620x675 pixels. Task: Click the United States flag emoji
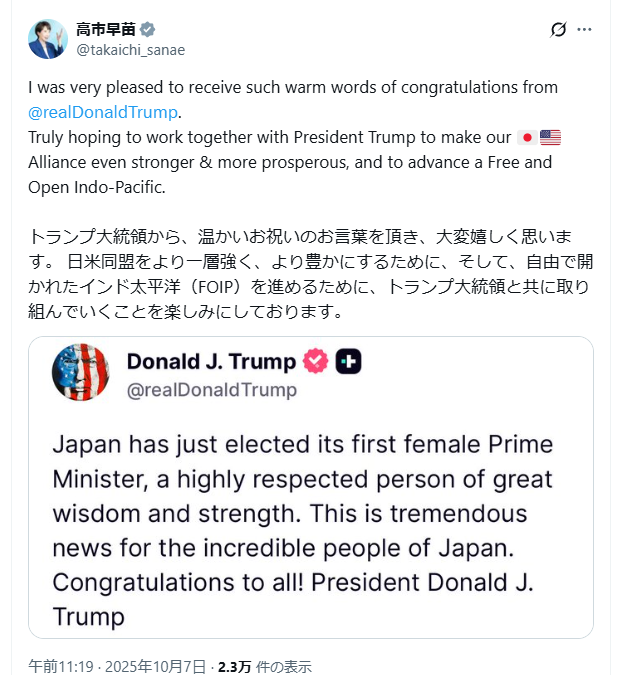[550, 137]
